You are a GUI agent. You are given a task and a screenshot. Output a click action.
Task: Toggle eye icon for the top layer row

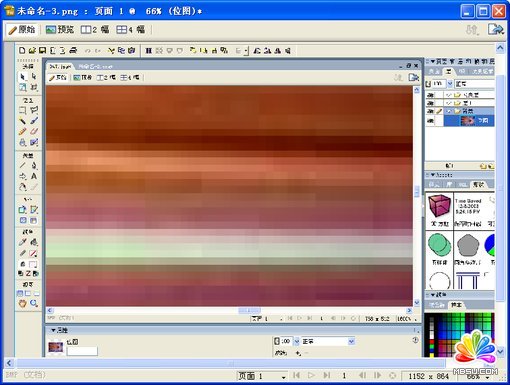(x=431, y=95)
